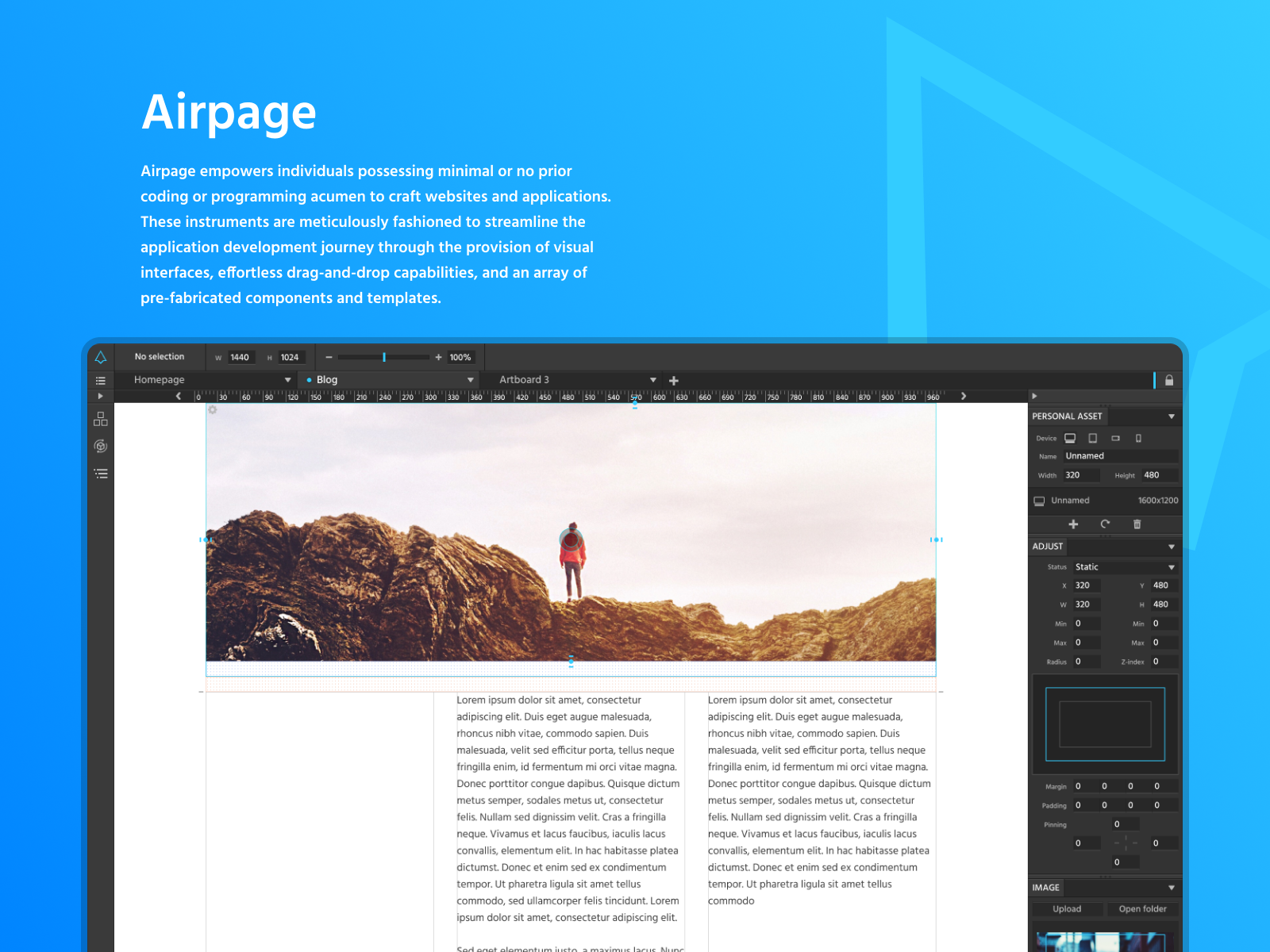Refresh the asset with the circular arrow icon
Image resolution: width=1270 pixels, height=952 pixels.
point(1106,524)
